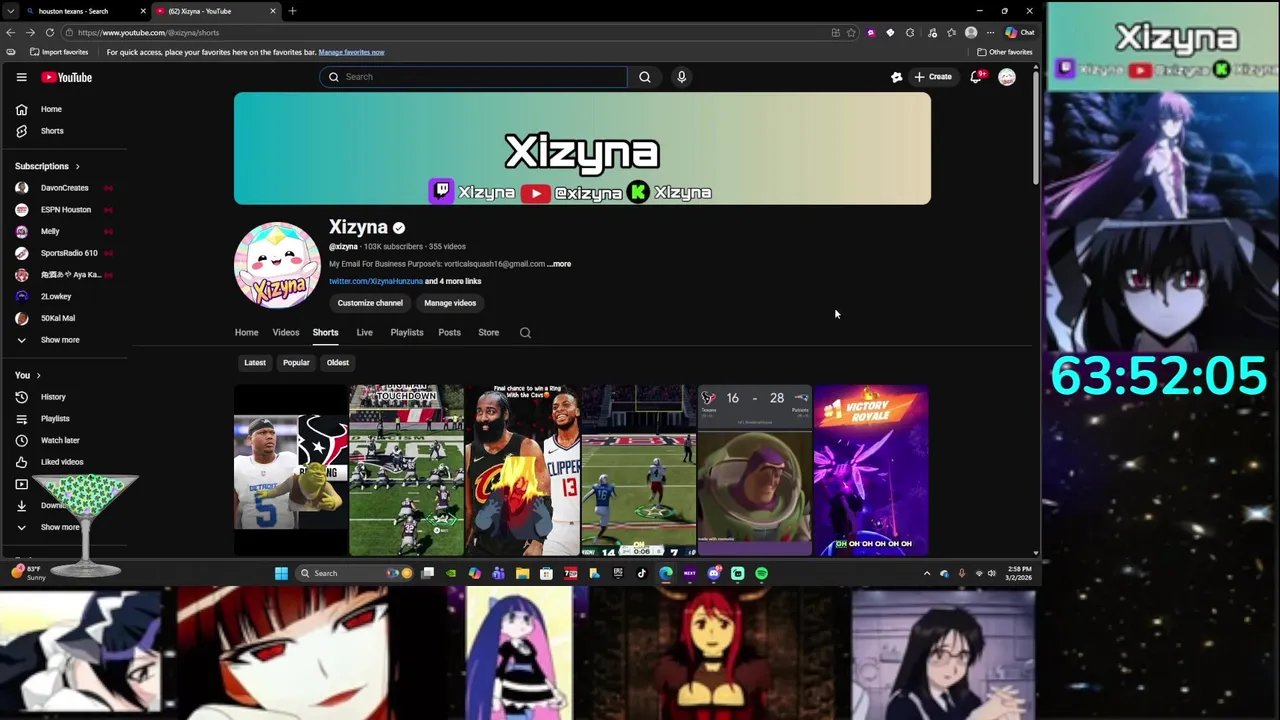This screenshot has width=1280, height=720.
Task: Click the icon left of the Create button
Action: coord(897,77)
